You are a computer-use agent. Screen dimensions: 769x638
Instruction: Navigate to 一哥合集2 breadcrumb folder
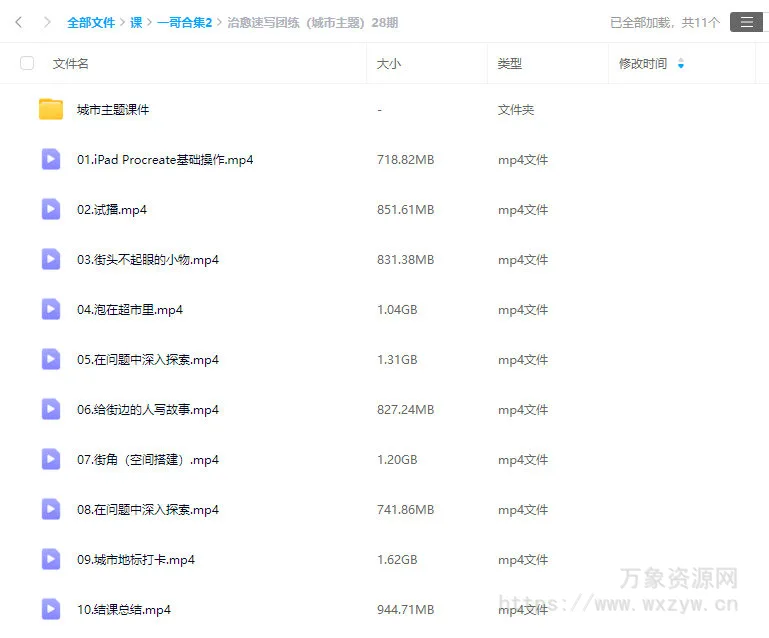coord(185,22)
